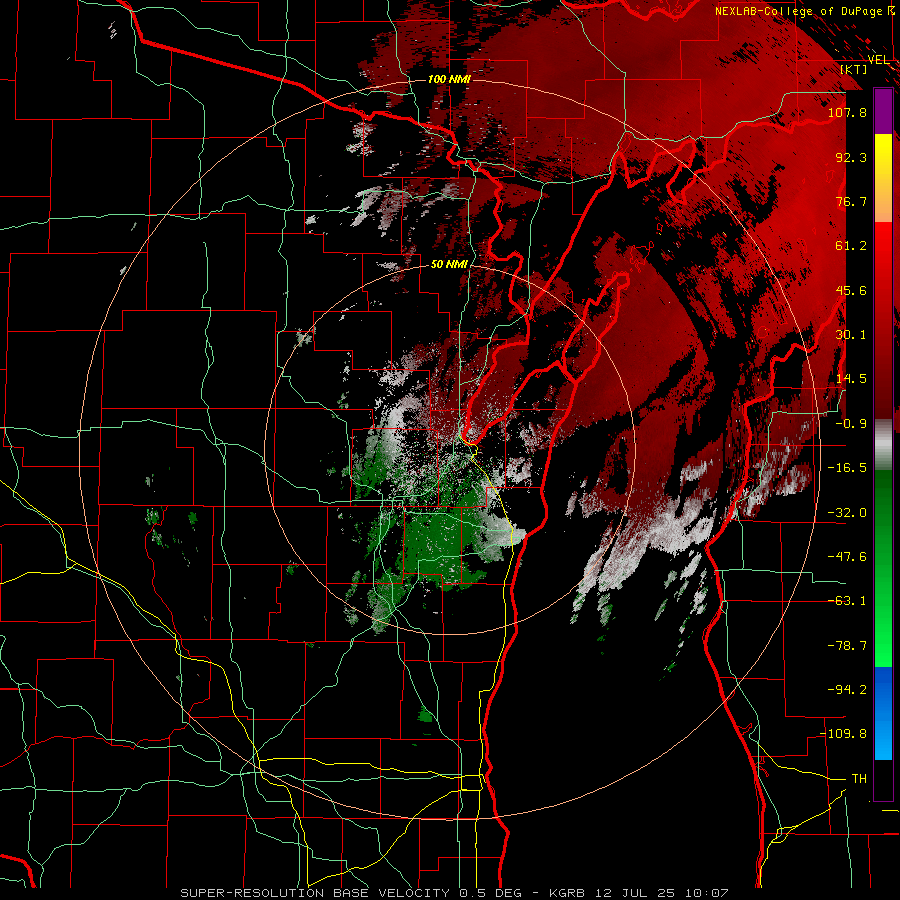Click the VEL legend title
The image size is (900, 900).
point(878,60)
